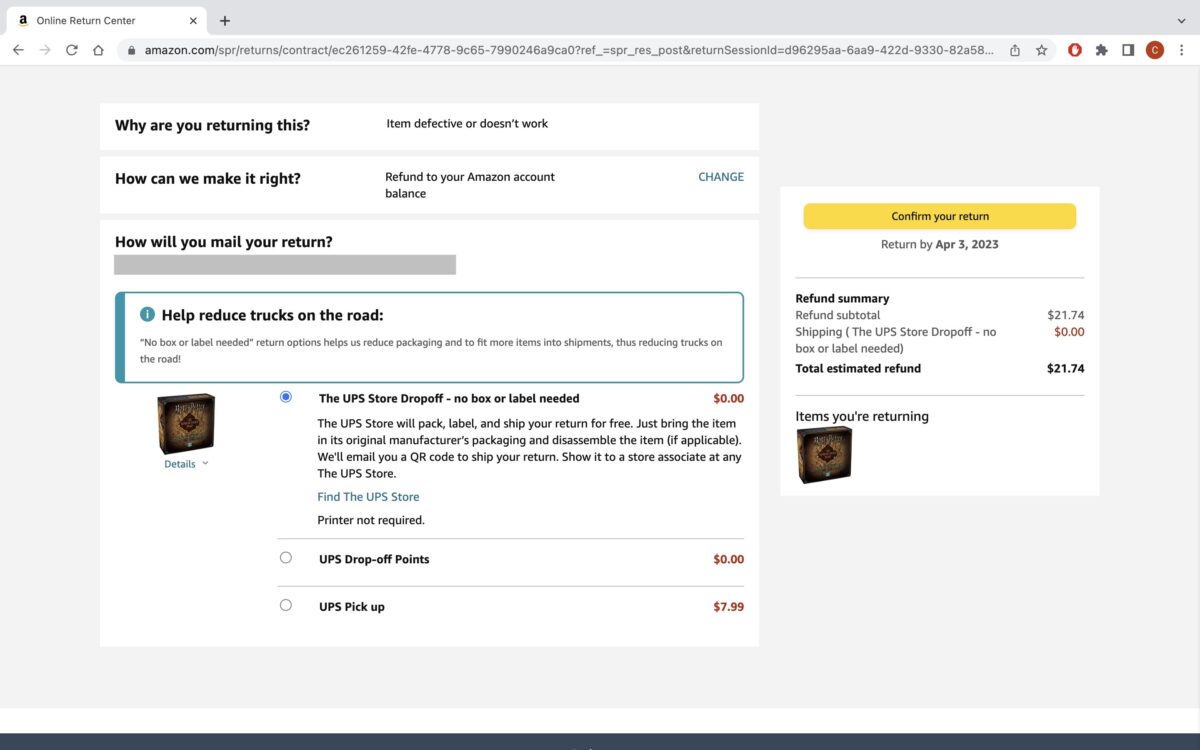Click 'How will you mail your return?' heading
1200x750 pixels.
coord(224,242)
